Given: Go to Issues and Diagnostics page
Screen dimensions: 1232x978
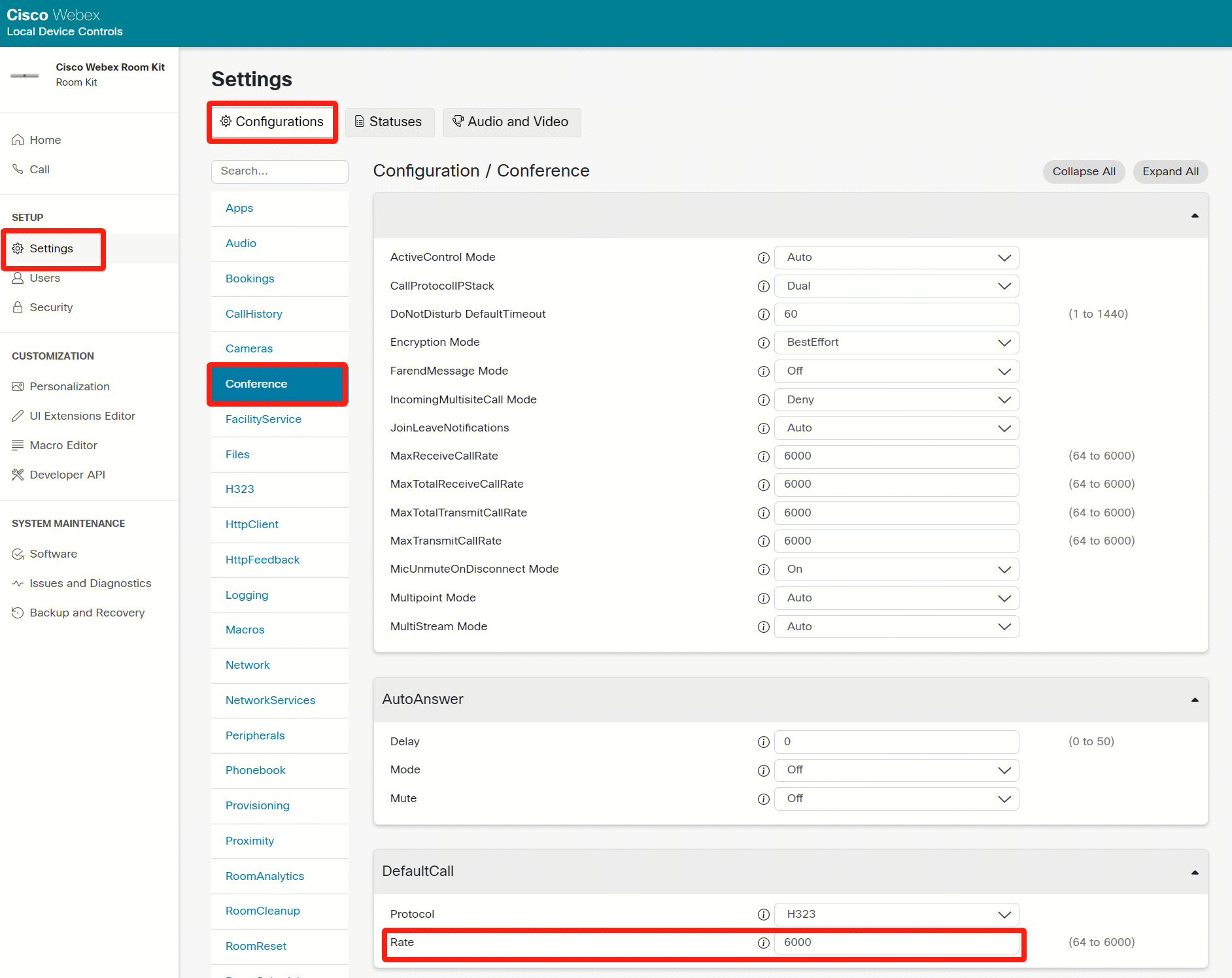Looking at the screenshot, I should click(90, 583).
